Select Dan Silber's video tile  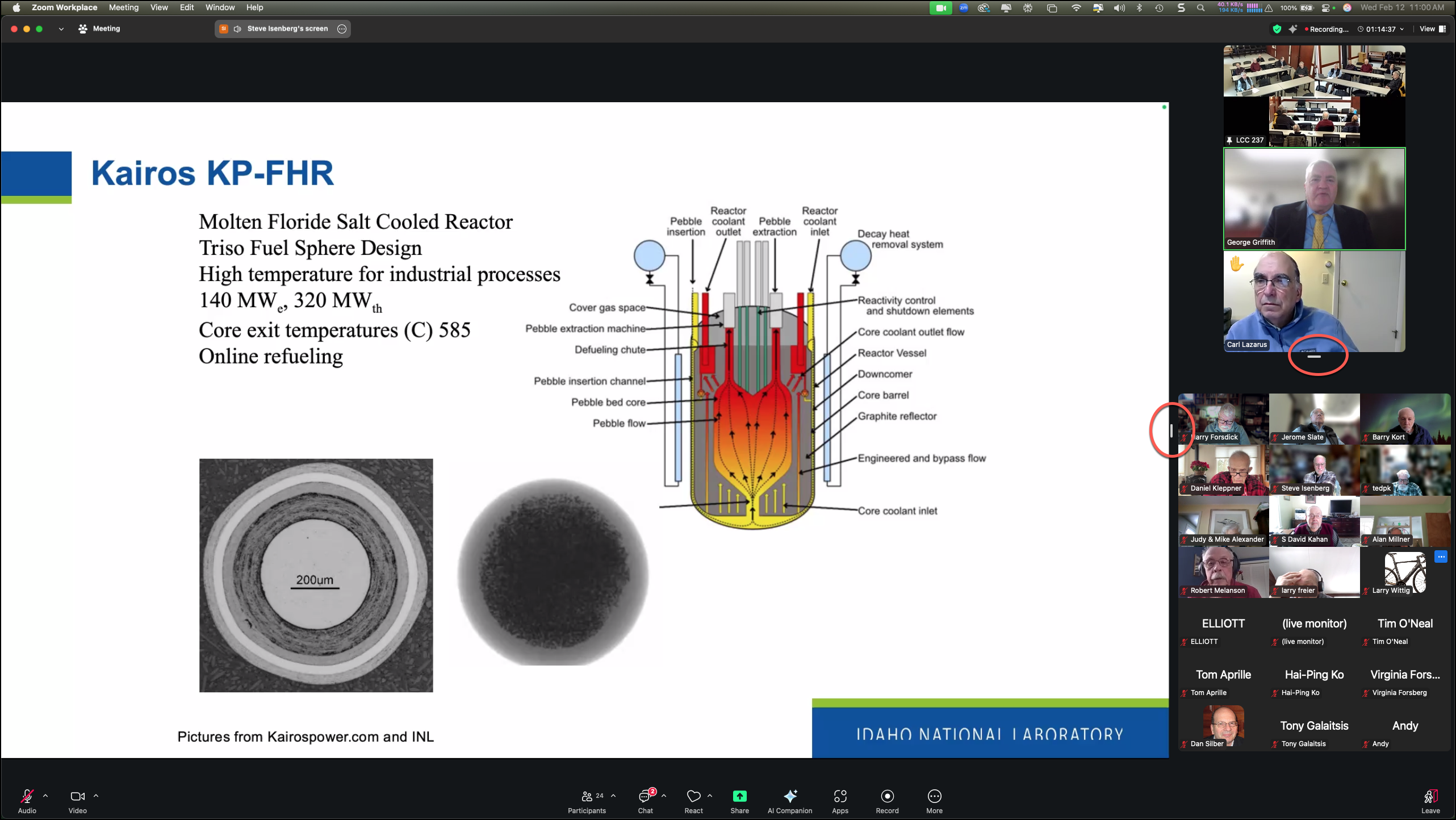[x=1223, y=726]
